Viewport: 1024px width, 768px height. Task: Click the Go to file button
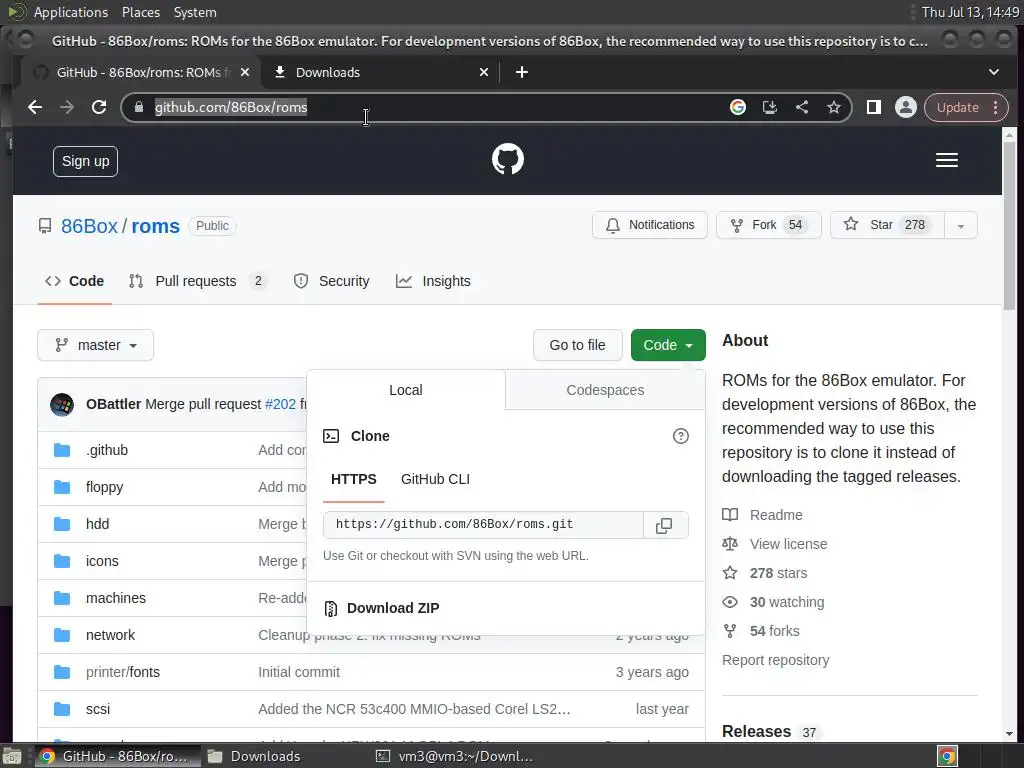pyautogui.click(x=577, y=345)
